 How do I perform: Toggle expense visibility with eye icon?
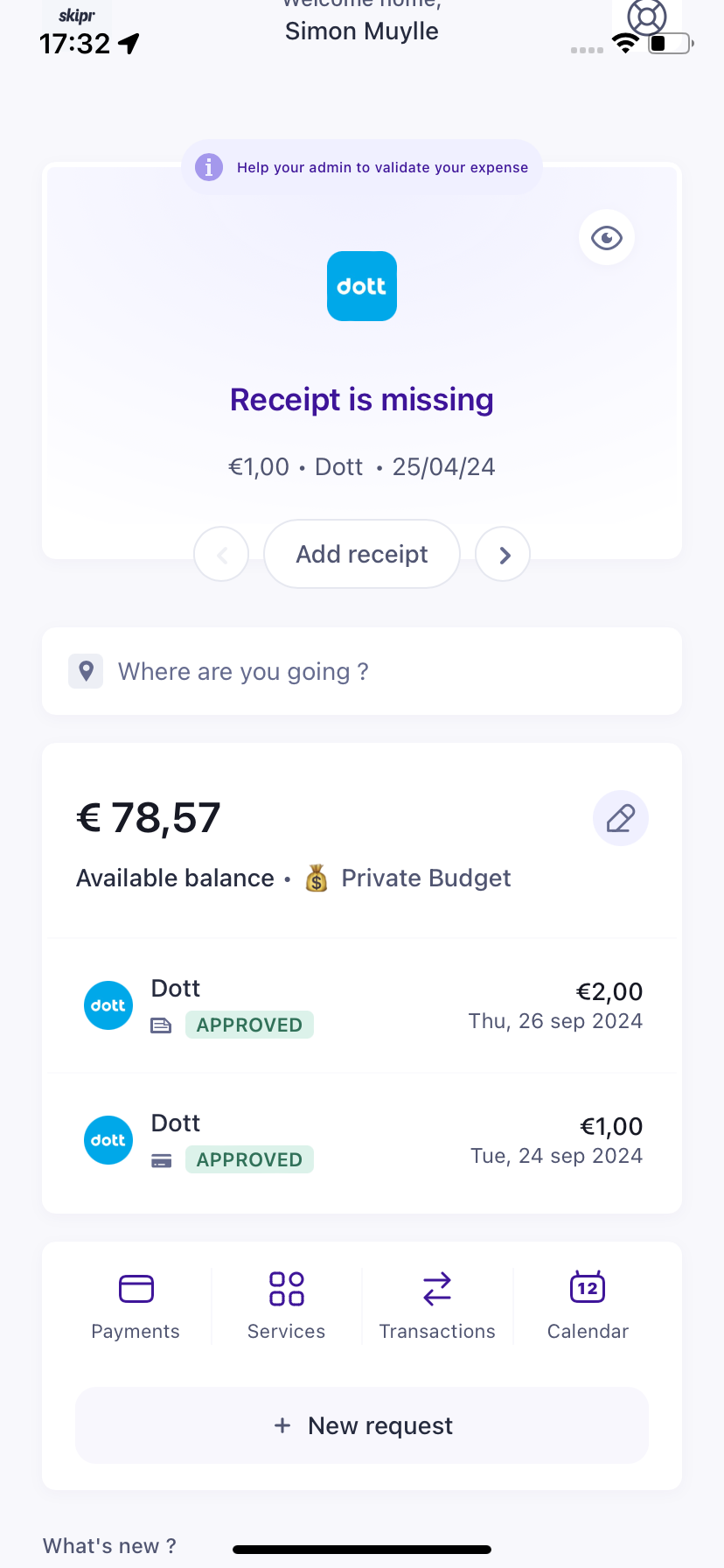click(606, 237)
